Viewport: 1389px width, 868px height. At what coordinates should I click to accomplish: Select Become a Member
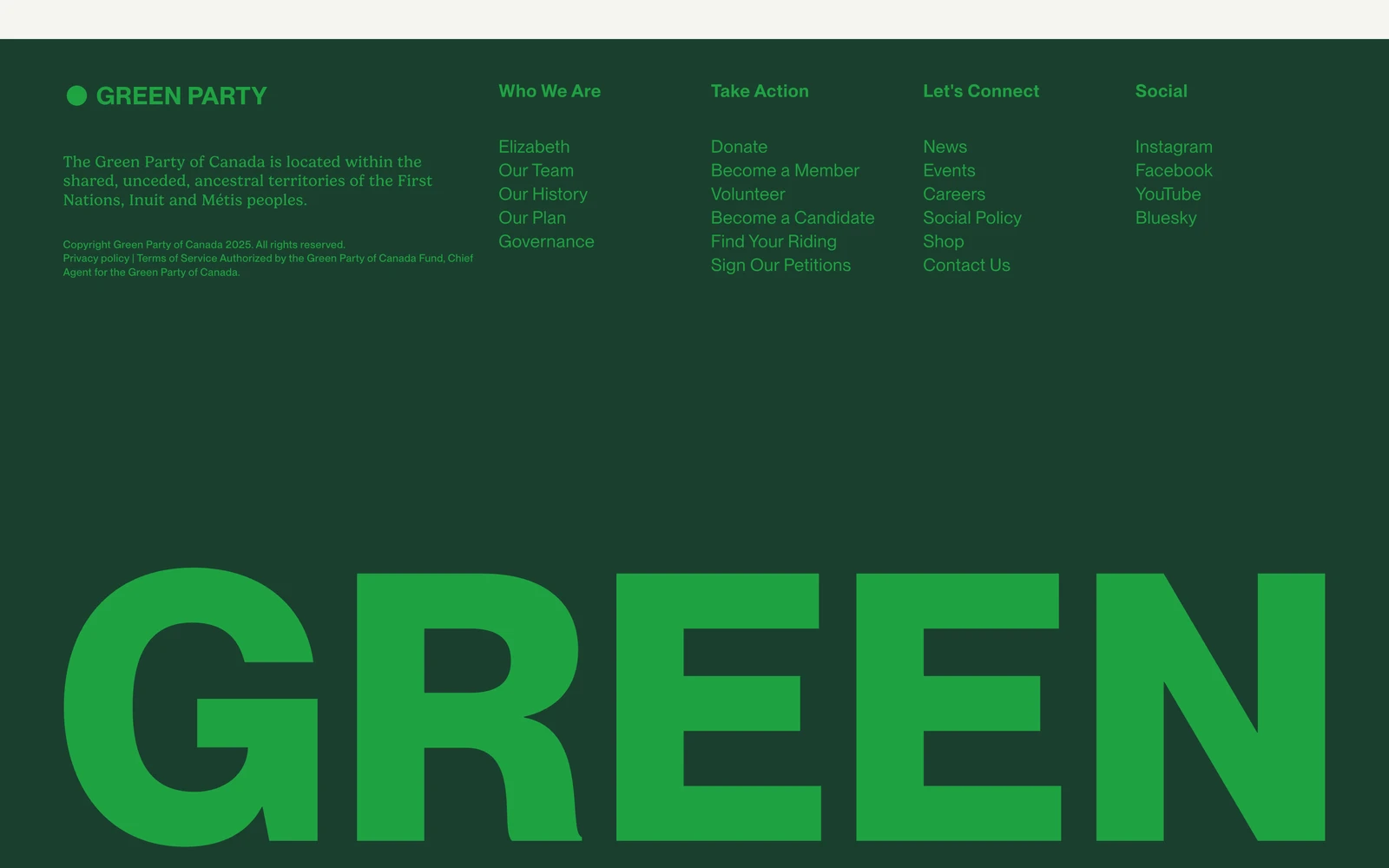785,170
